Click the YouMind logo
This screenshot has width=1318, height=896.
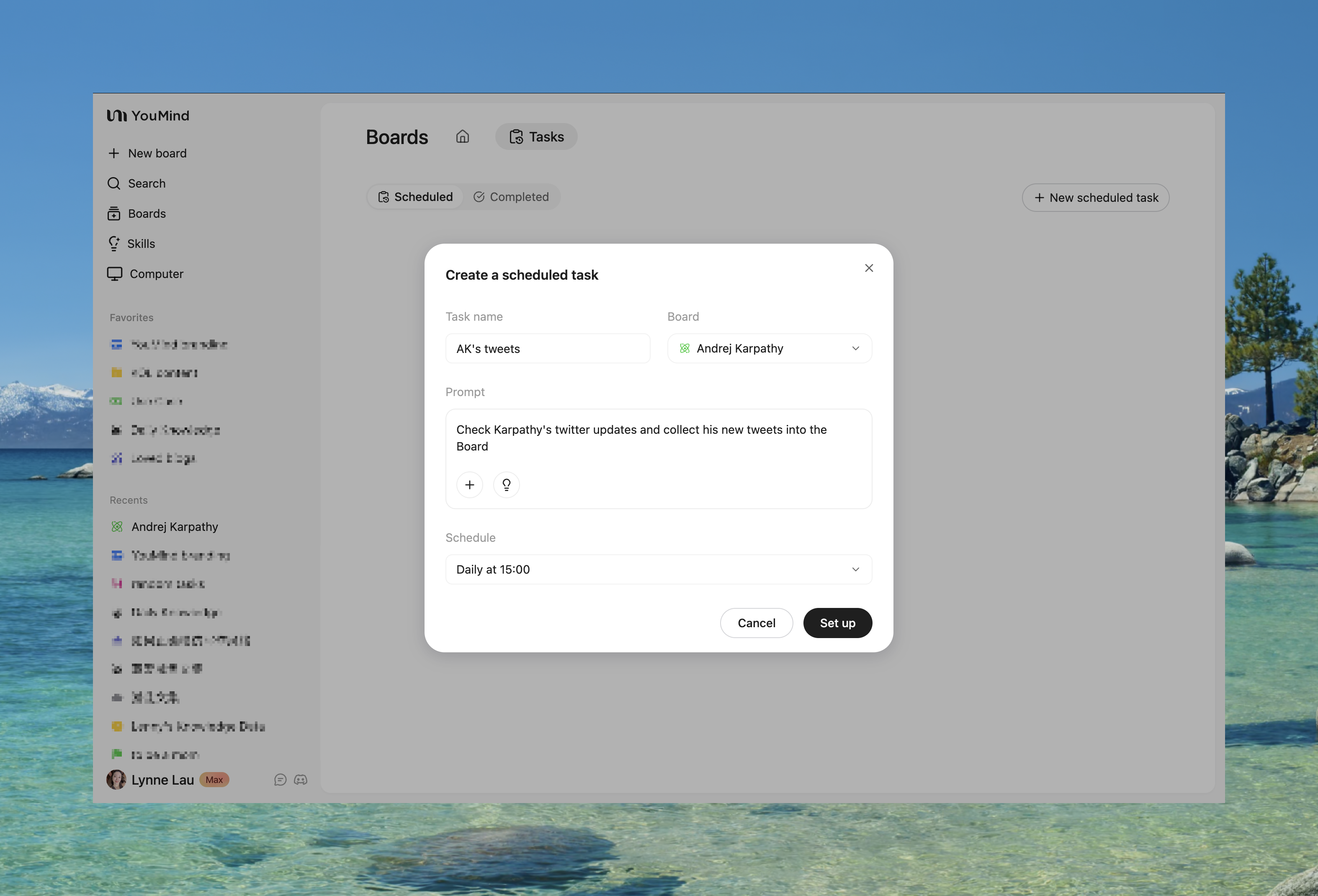point(148,116)
